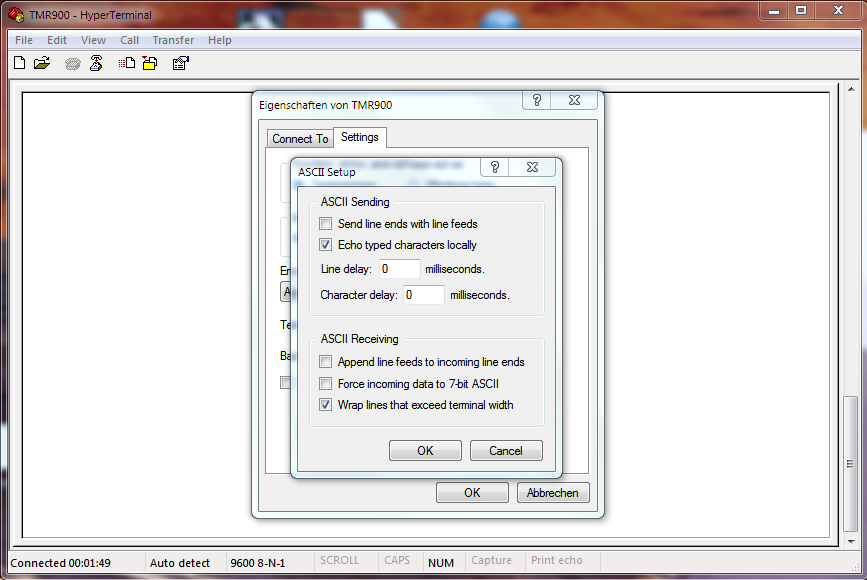Switch to the Connect To tab
Viewport: 867px width, 580px height.
[300, 139]
